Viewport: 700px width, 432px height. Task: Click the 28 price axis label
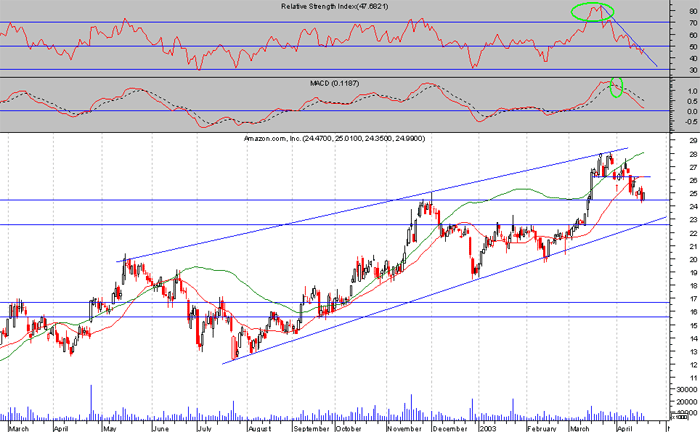point(693,155)
